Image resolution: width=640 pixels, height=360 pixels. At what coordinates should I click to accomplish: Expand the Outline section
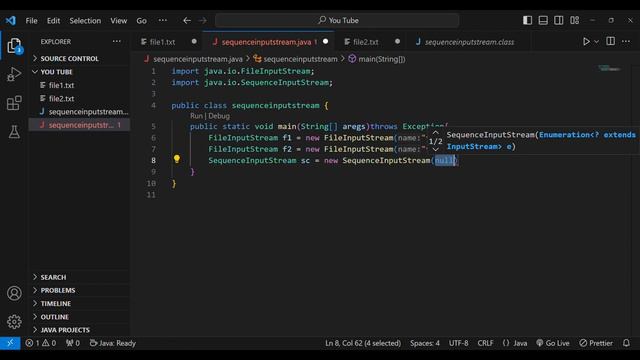(x=80, y=317)
